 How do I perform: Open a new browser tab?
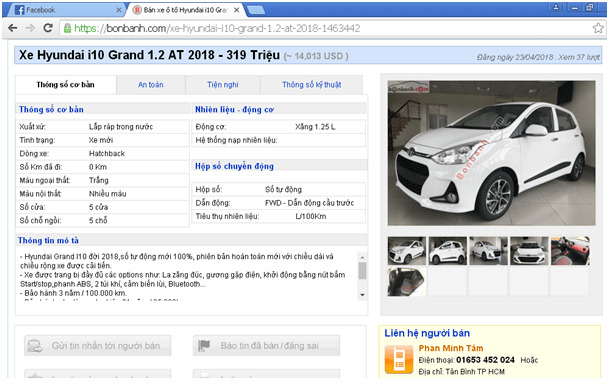coord(256,10)
